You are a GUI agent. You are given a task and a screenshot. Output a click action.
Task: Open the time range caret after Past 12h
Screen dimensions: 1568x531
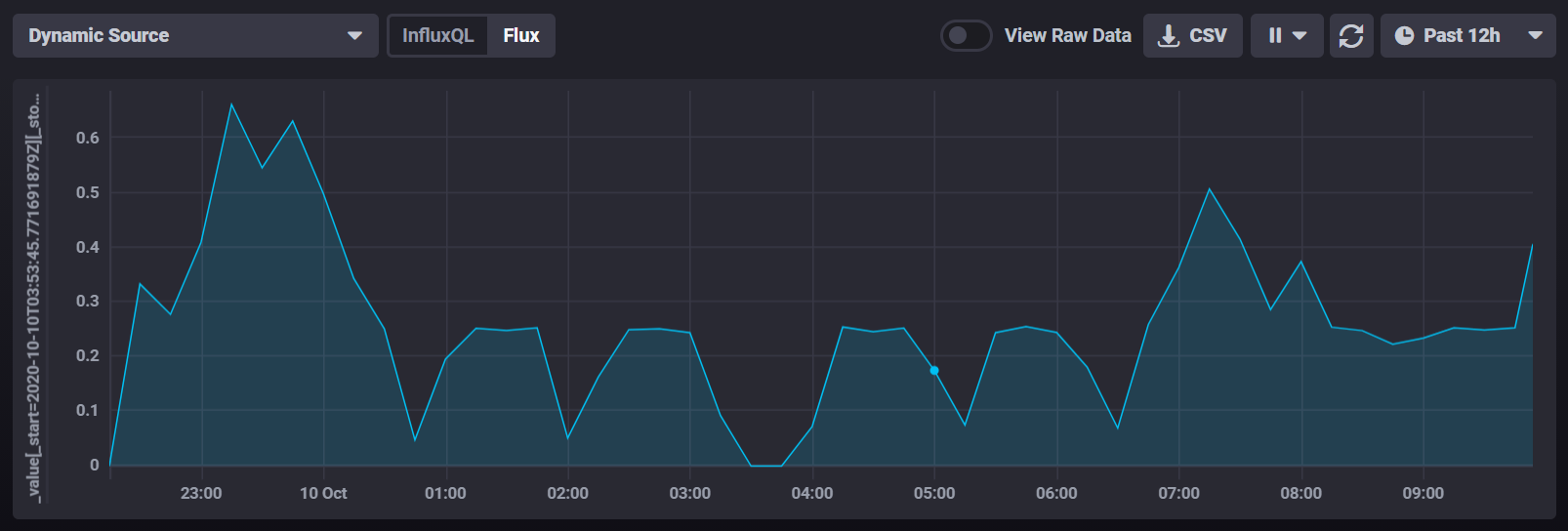(x=1535, y=36)
